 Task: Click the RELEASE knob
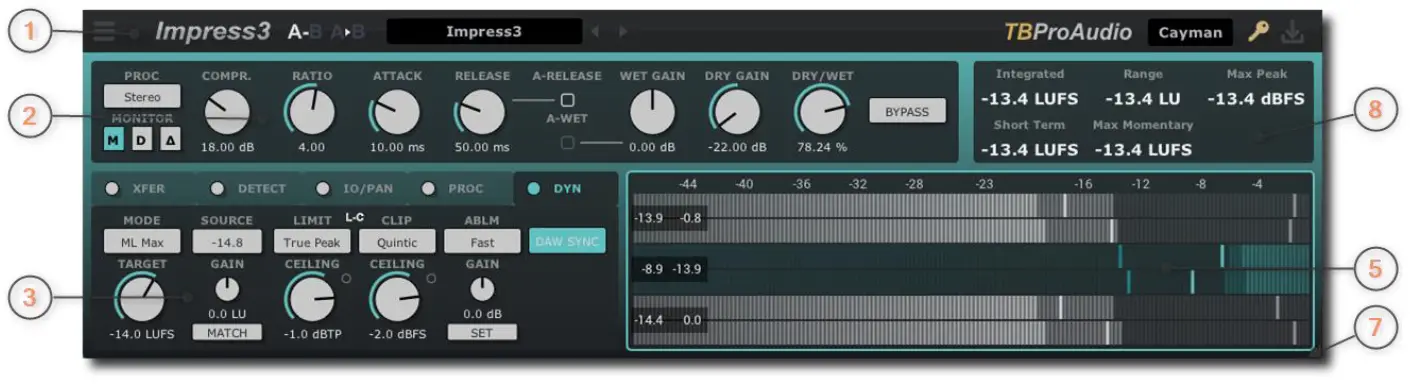pyautogui.click(x=482, y=111)
